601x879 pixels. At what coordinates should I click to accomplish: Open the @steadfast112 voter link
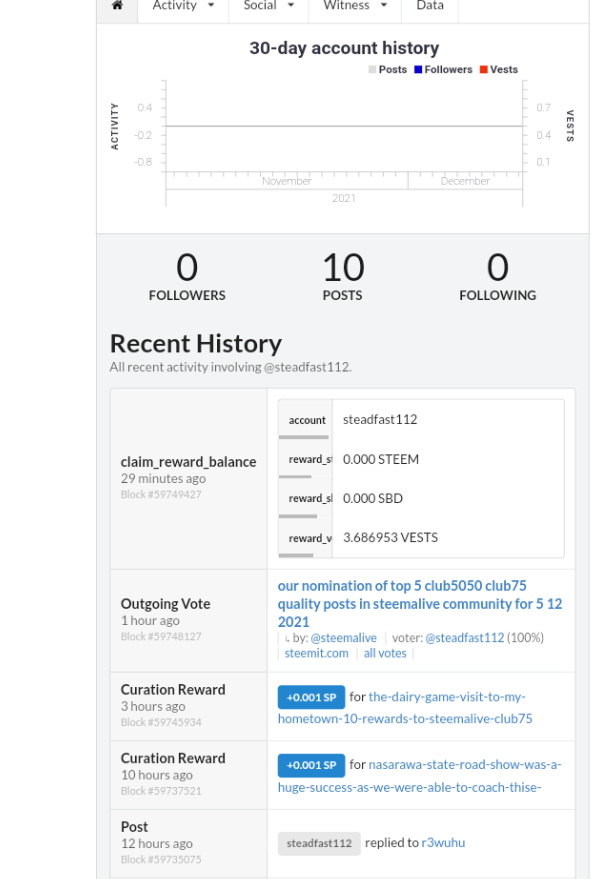tap(465, 638)
